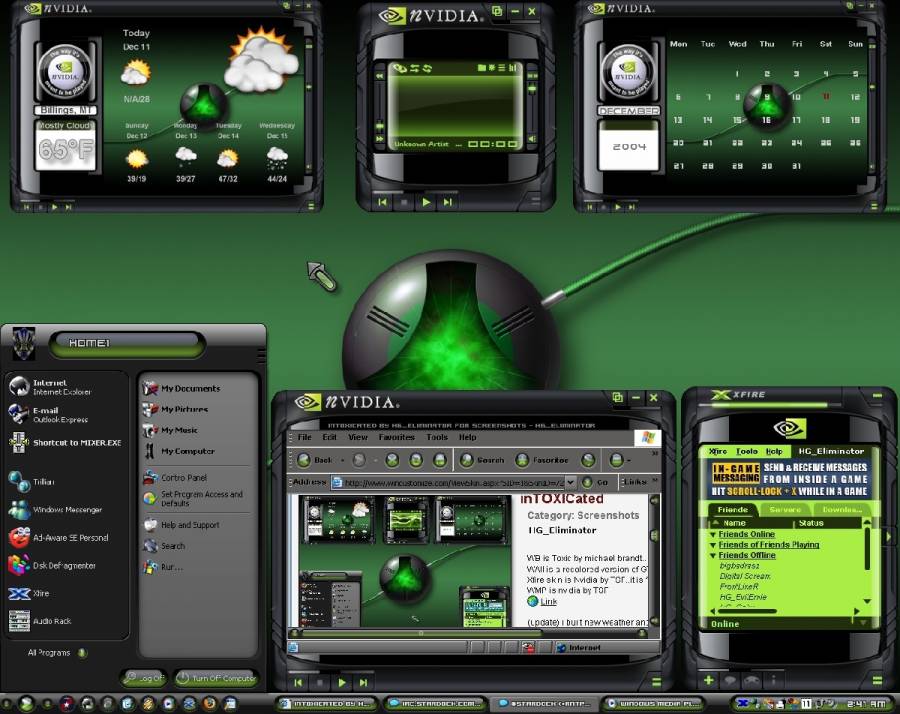Move the browser horizontal scrollbar

click(421, 634)
